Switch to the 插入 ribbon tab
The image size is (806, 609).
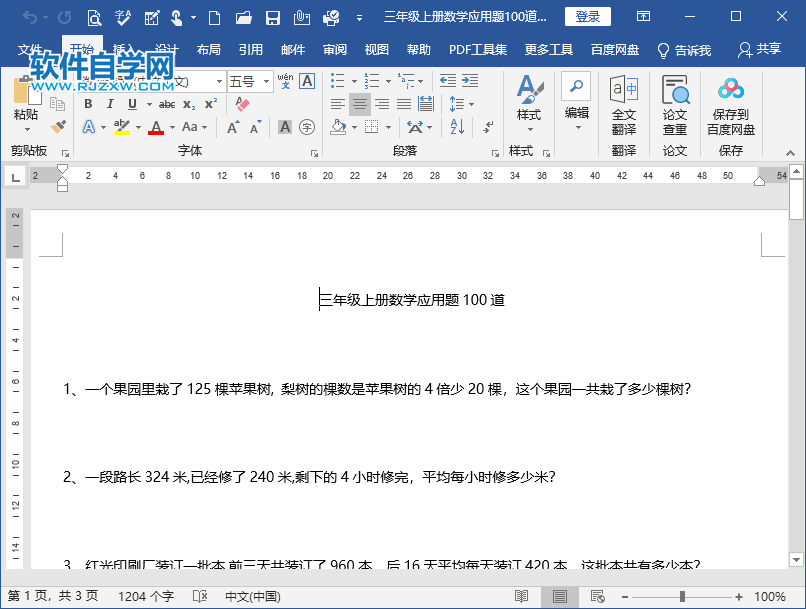(x=124, y=48)
